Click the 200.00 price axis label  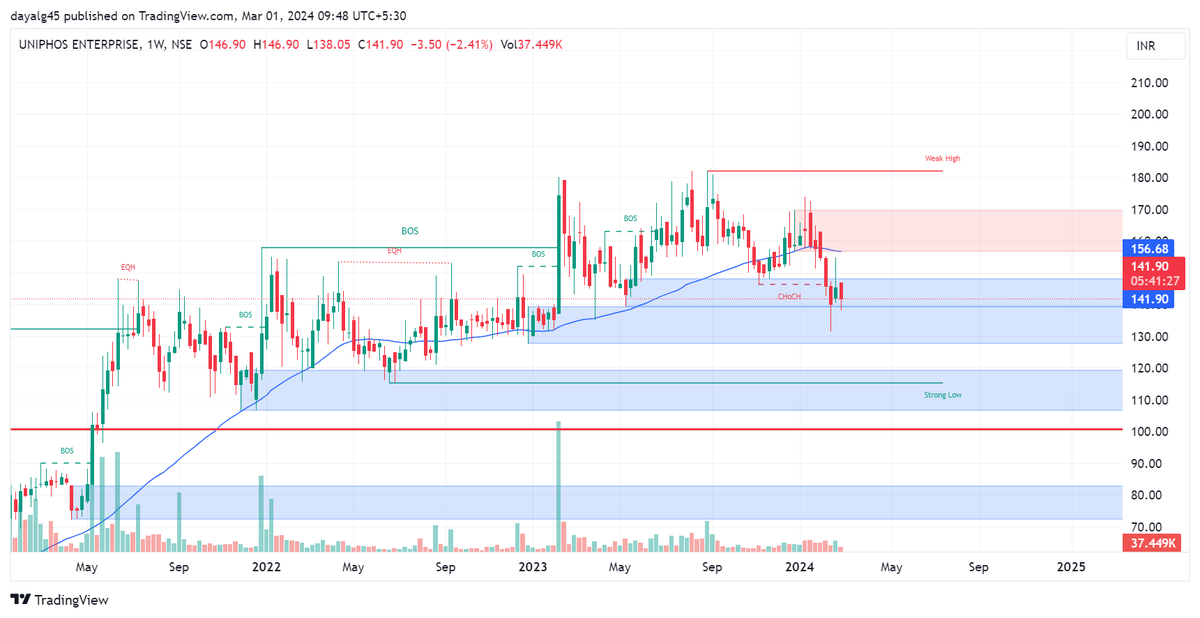pos(1150,114)
